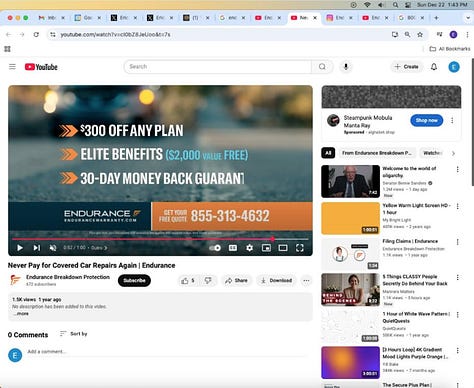Open more actions ellipsis under the video
The height and width of the screenshot is (388, 474).
coord(306,281)
